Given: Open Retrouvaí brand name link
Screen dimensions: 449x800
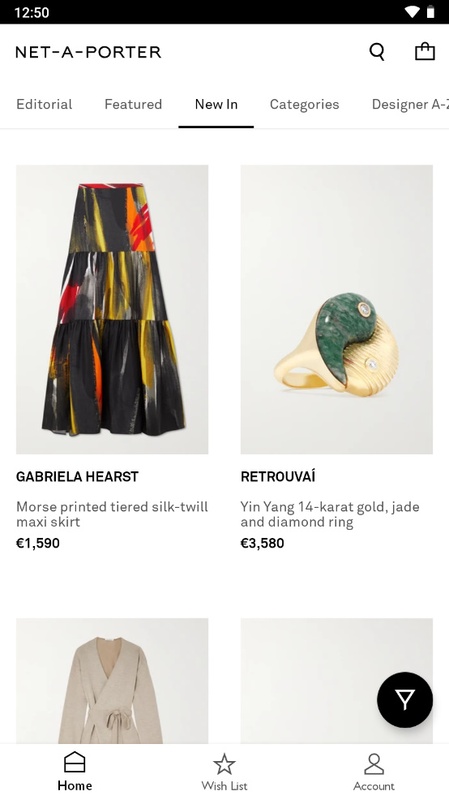Looking at the screenshot, I should pyautogui.click(x=278, y=477).
